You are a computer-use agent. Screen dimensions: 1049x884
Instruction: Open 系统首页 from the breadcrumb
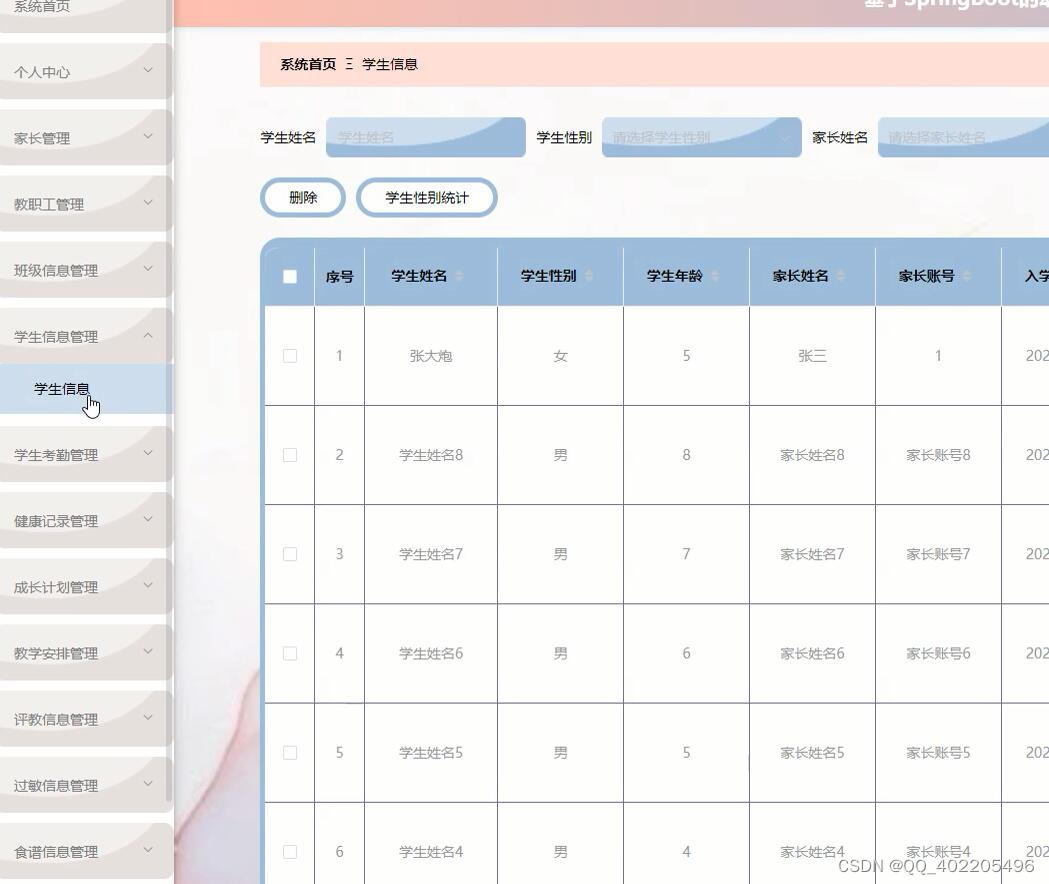click(x=306, y=64)
